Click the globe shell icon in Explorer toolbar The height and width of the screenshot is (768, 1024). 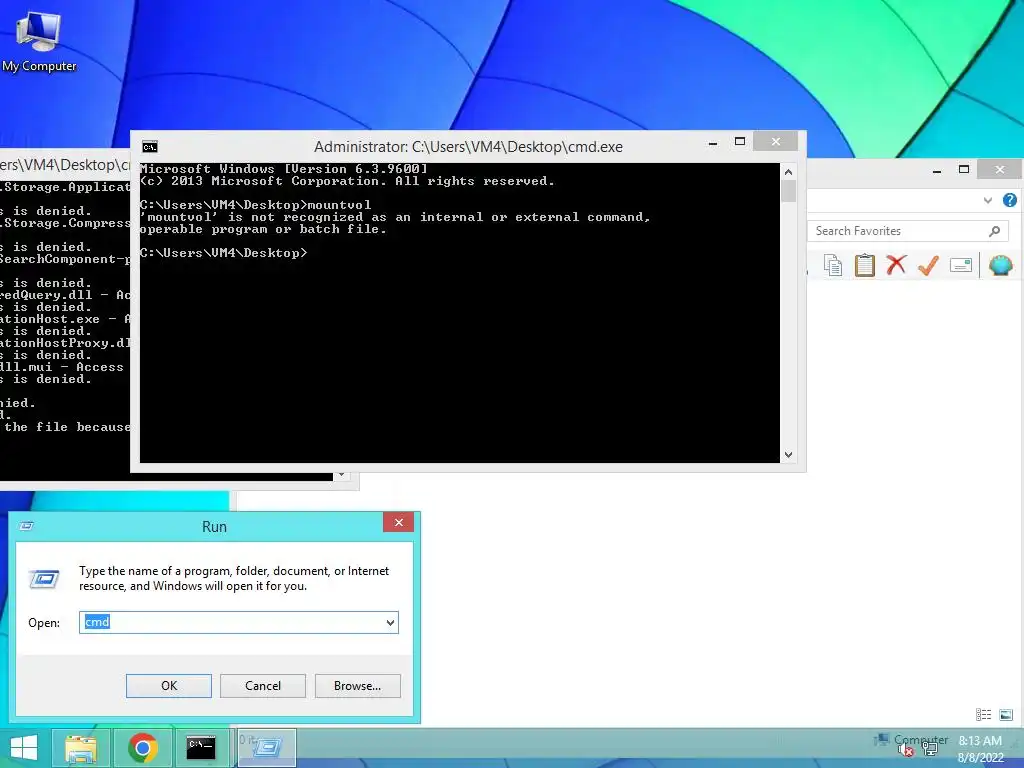[1000, 265]
